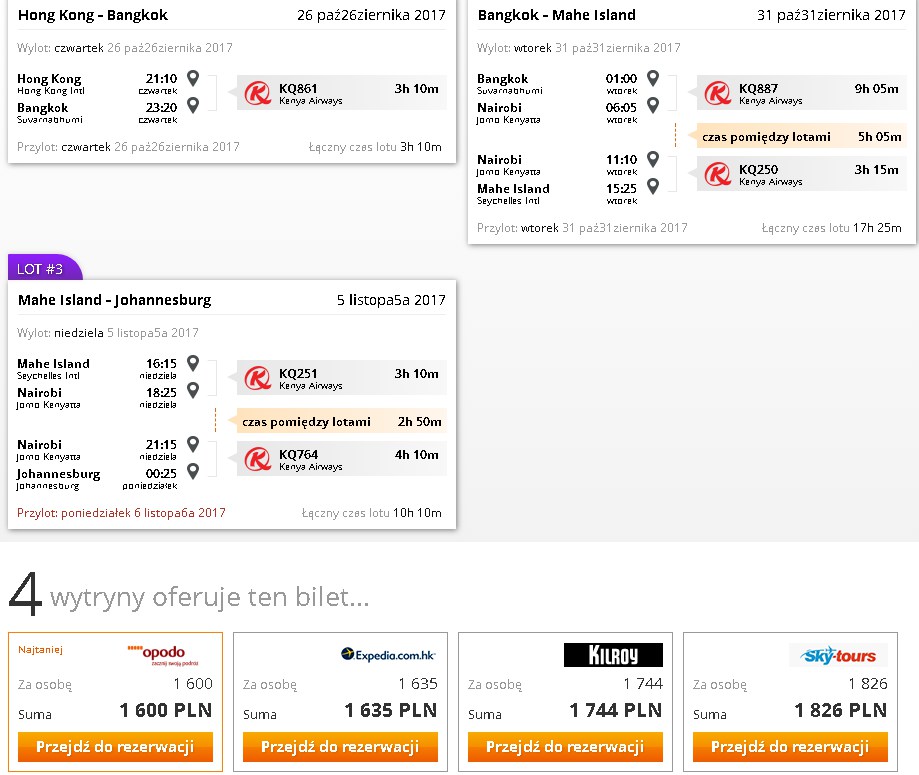Click the Sky-tours logo

[839, 655]
